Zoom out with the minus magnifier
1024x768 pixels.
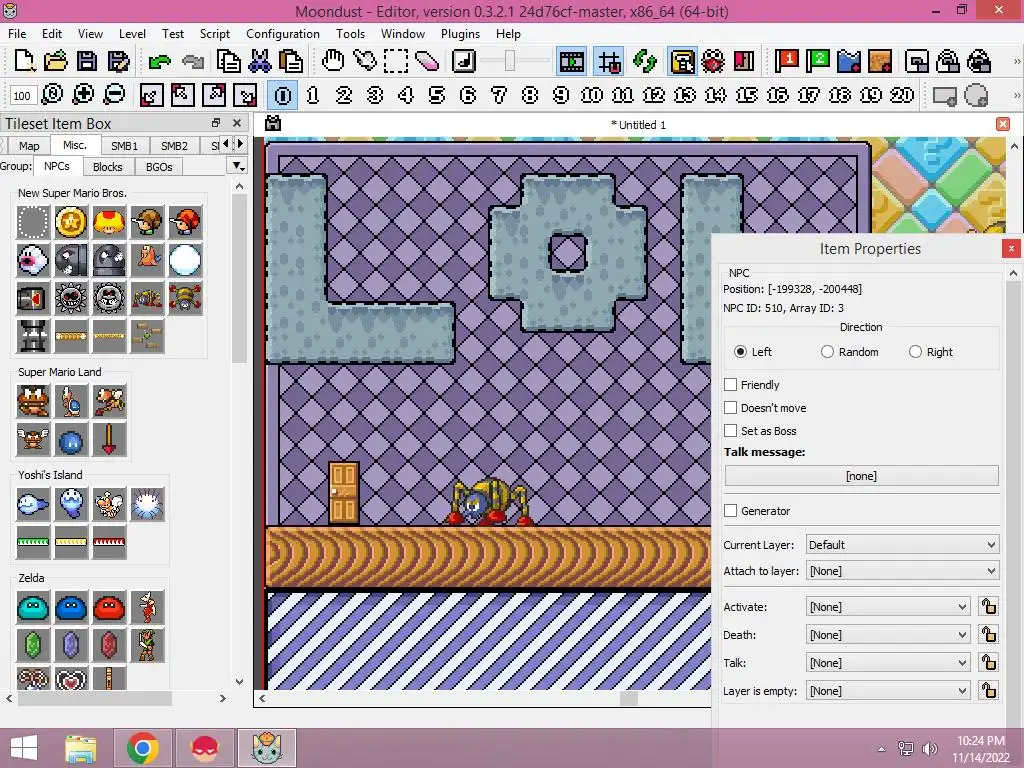114,95
